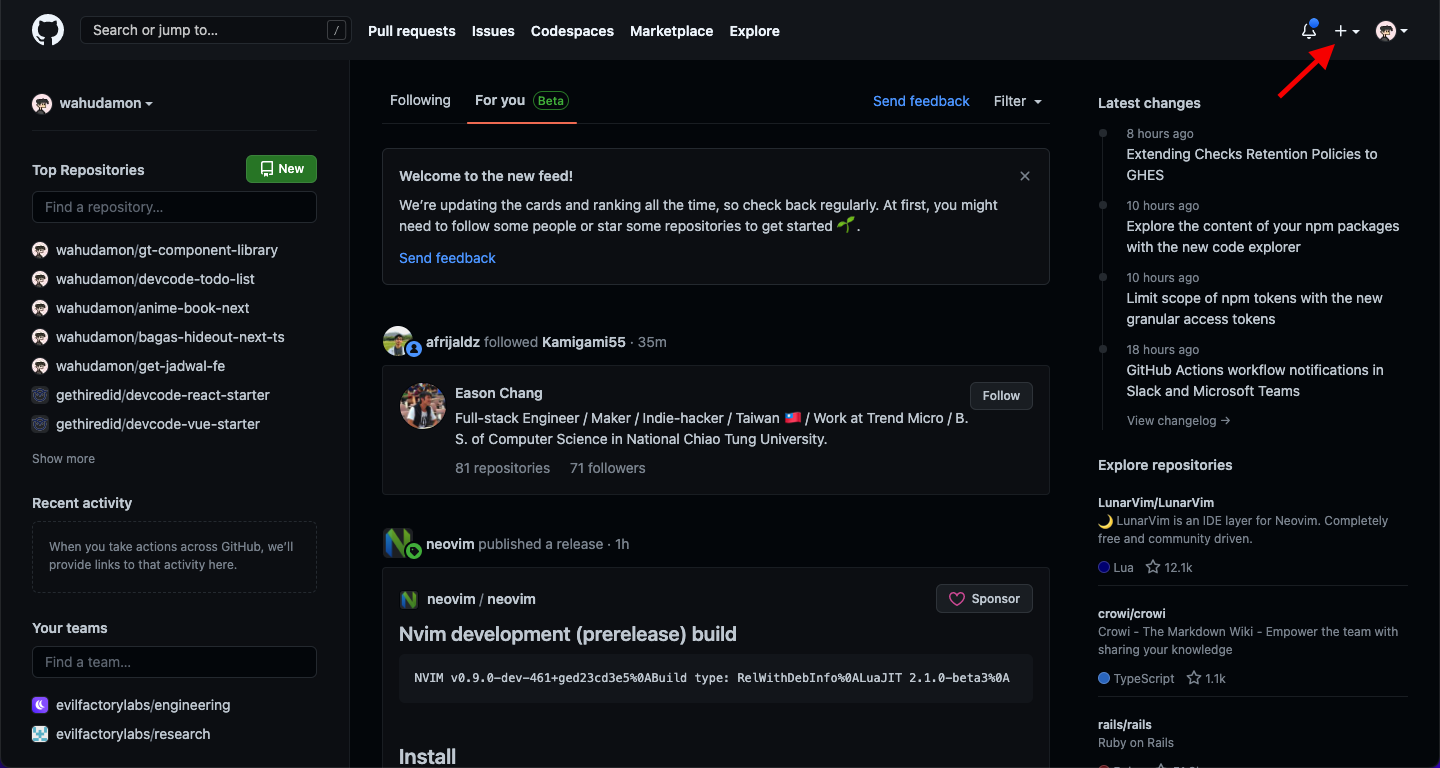Go to Pull requests

[x=412, y=31]
